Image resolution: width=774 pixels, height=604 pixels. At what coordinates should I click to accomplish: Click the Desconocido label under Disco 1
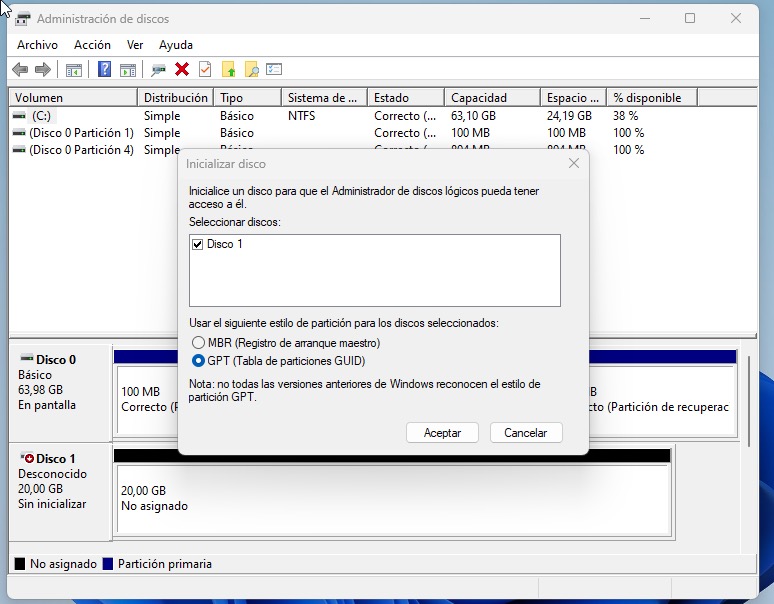52,474
